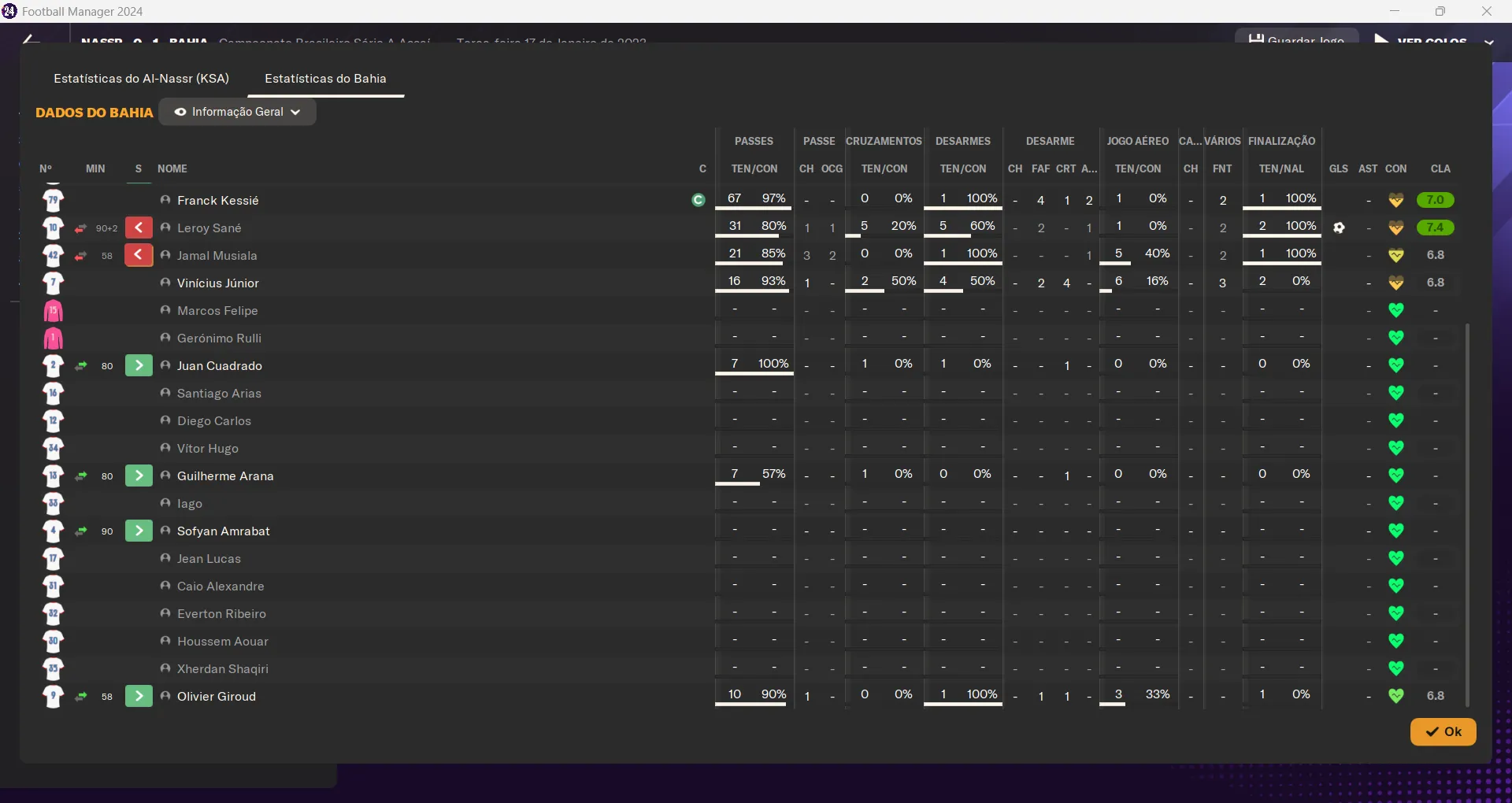Sort by JOGO AÉREO TEN/CON column header
The image size is (1512, 803).
[1138, 168]
